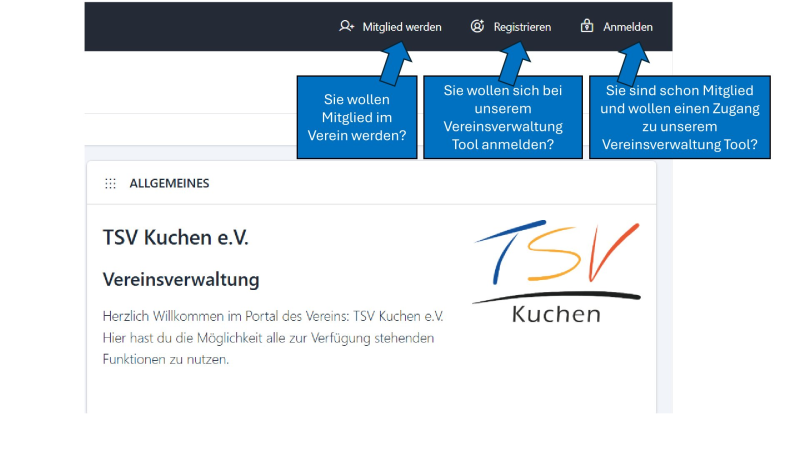Click the line starting Herzlich Willkommen im Portal
This screenshot has height=450, width=800.
point(273,316)
